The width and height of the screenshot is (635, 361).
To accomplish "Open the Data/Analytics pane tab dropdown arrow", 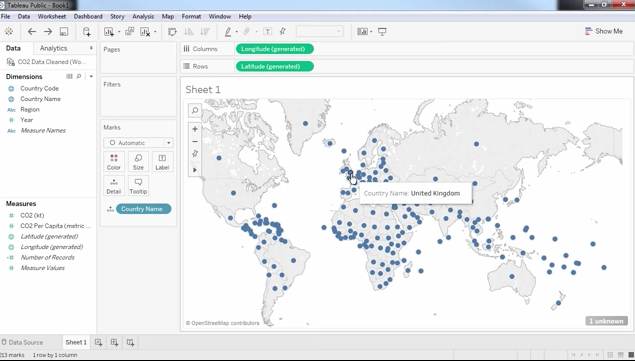I will (91, 48).
